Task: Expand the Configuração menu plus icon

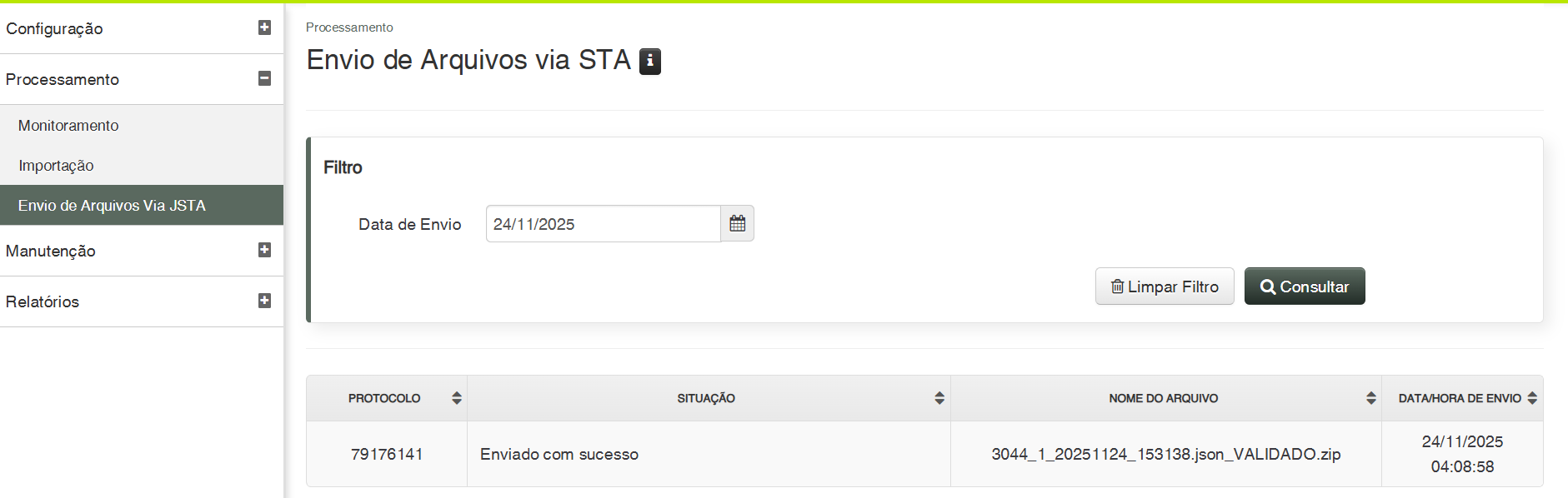Action: (264, 27)
